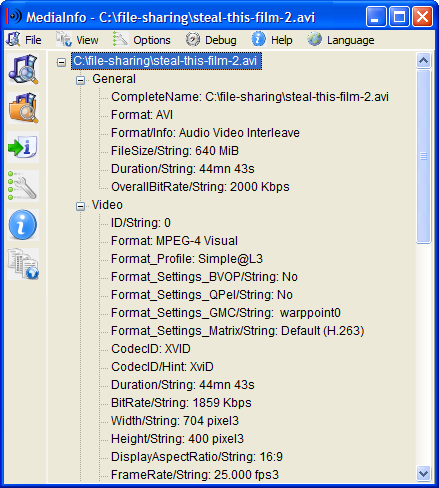Collapse the root file path tree node
Viewport: 439px width, 488px height.
pyautogui.click(x=61, y=62)
